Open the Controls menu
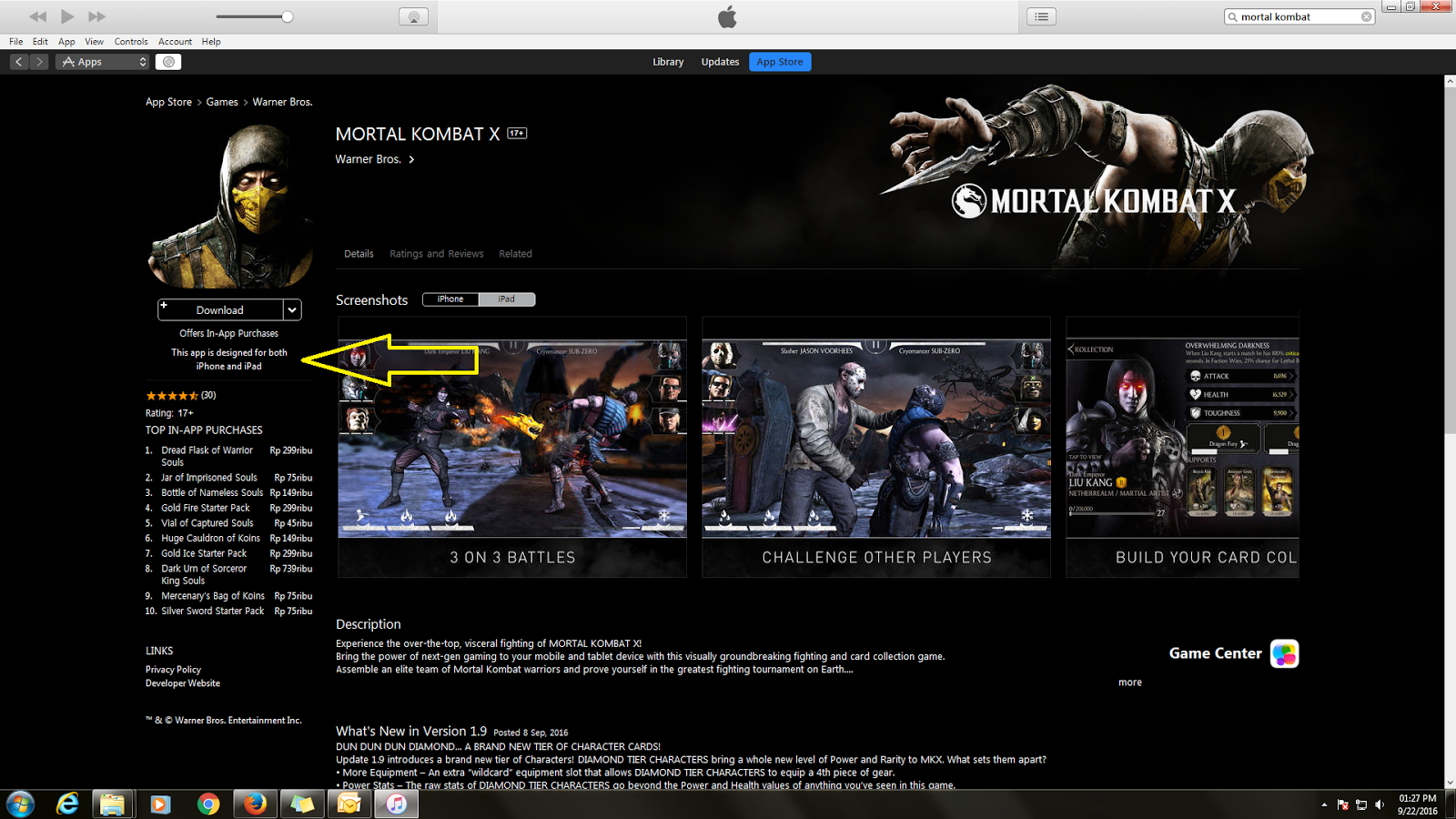Screen dimensions: 1456x819 [131, 42]
